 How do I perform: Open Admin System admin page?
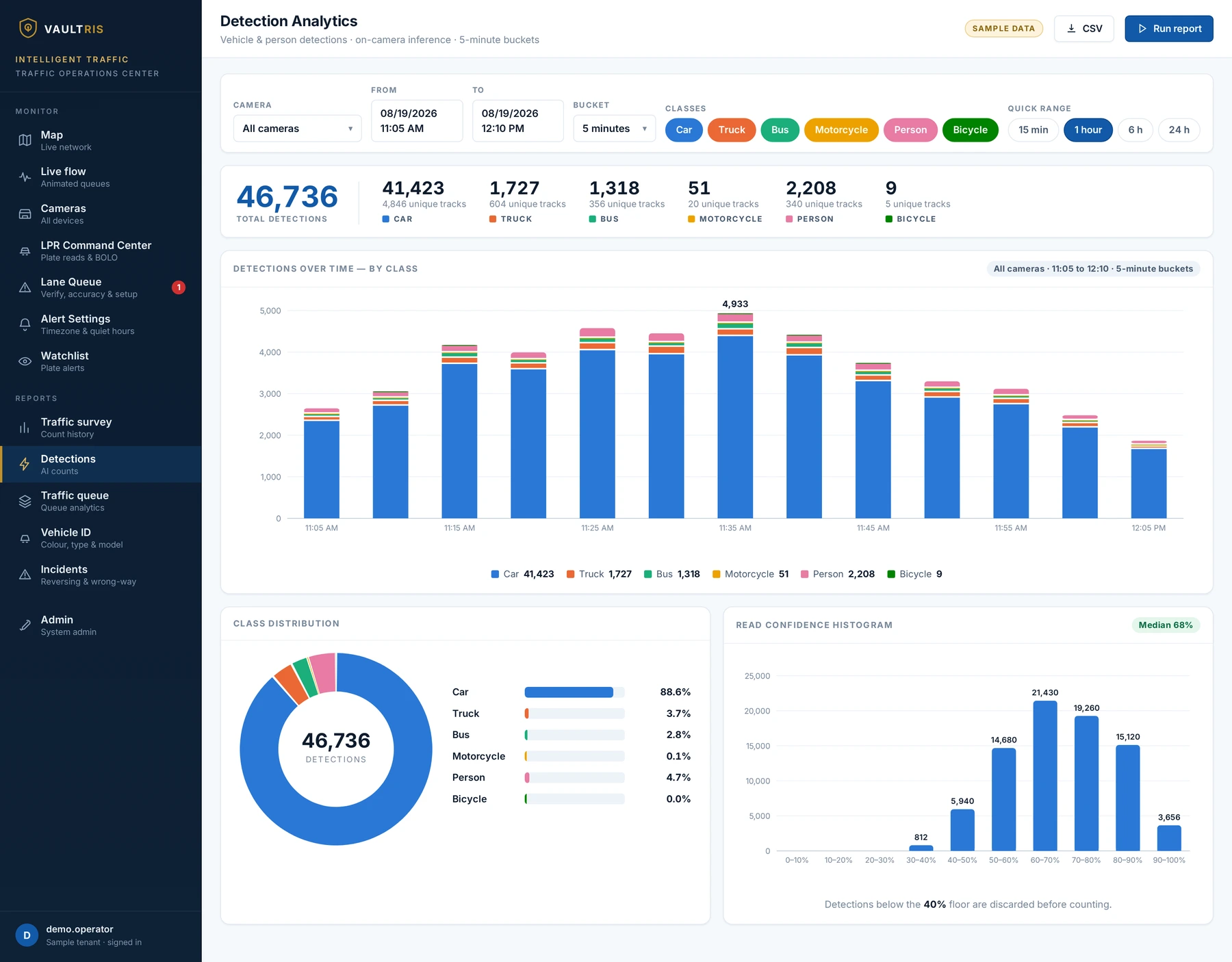click(101, 625)
